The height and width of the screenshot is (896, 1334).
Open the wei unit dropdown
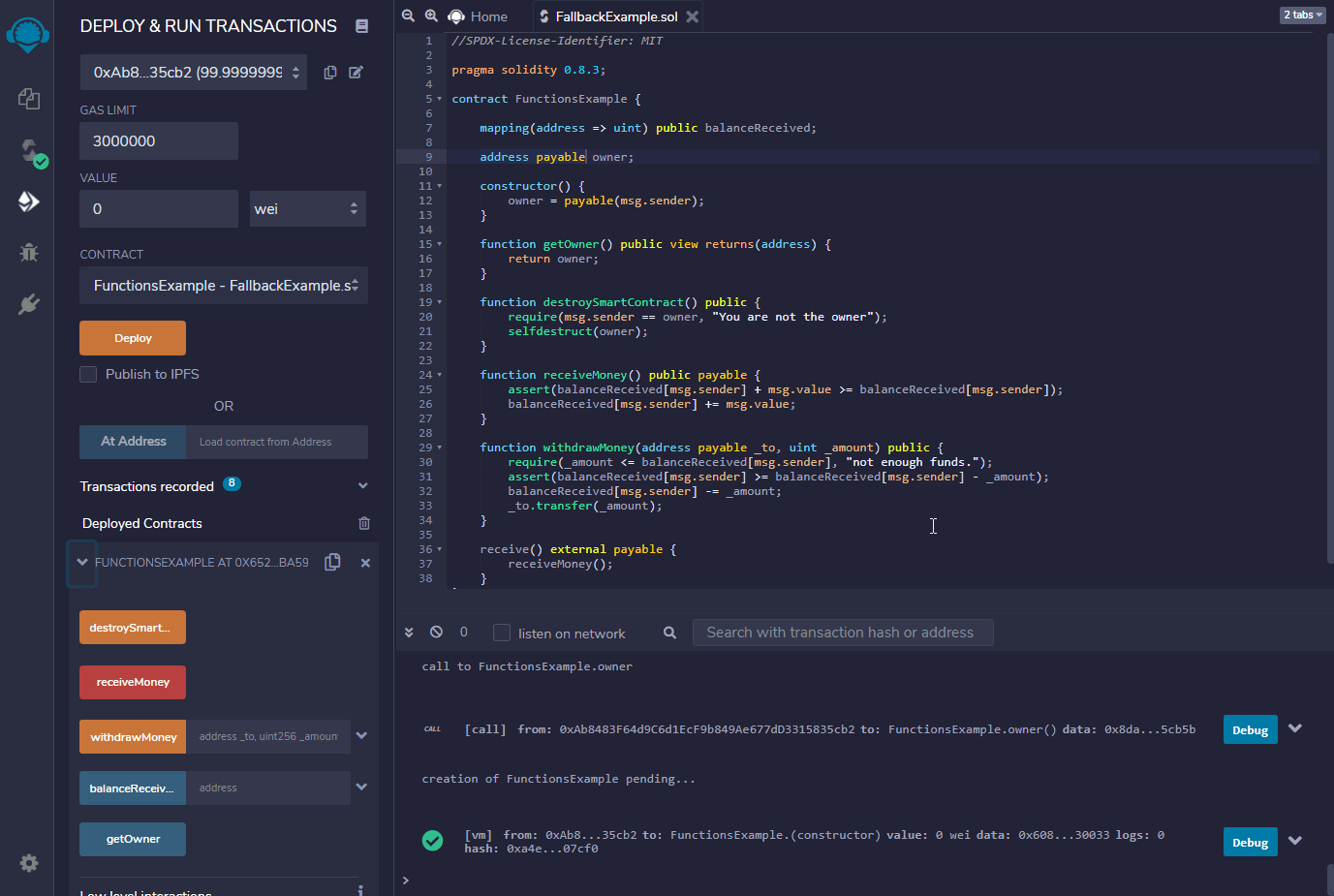[x=308, y=208]
